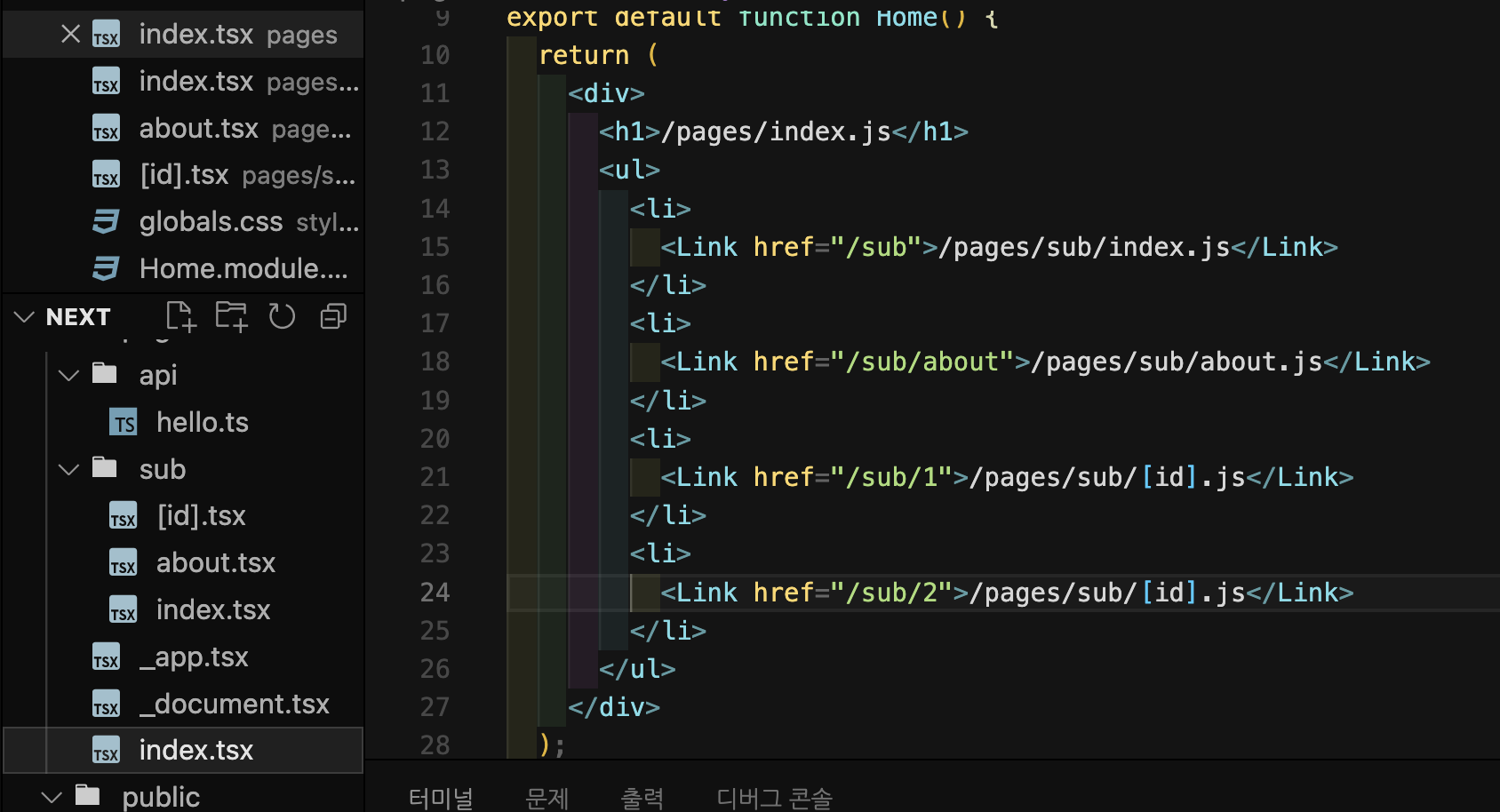The image size is (1500, 812).
Task: Open about.tsx in the sub folder tree
Action: pyautogui.click(x=216, y=563)
